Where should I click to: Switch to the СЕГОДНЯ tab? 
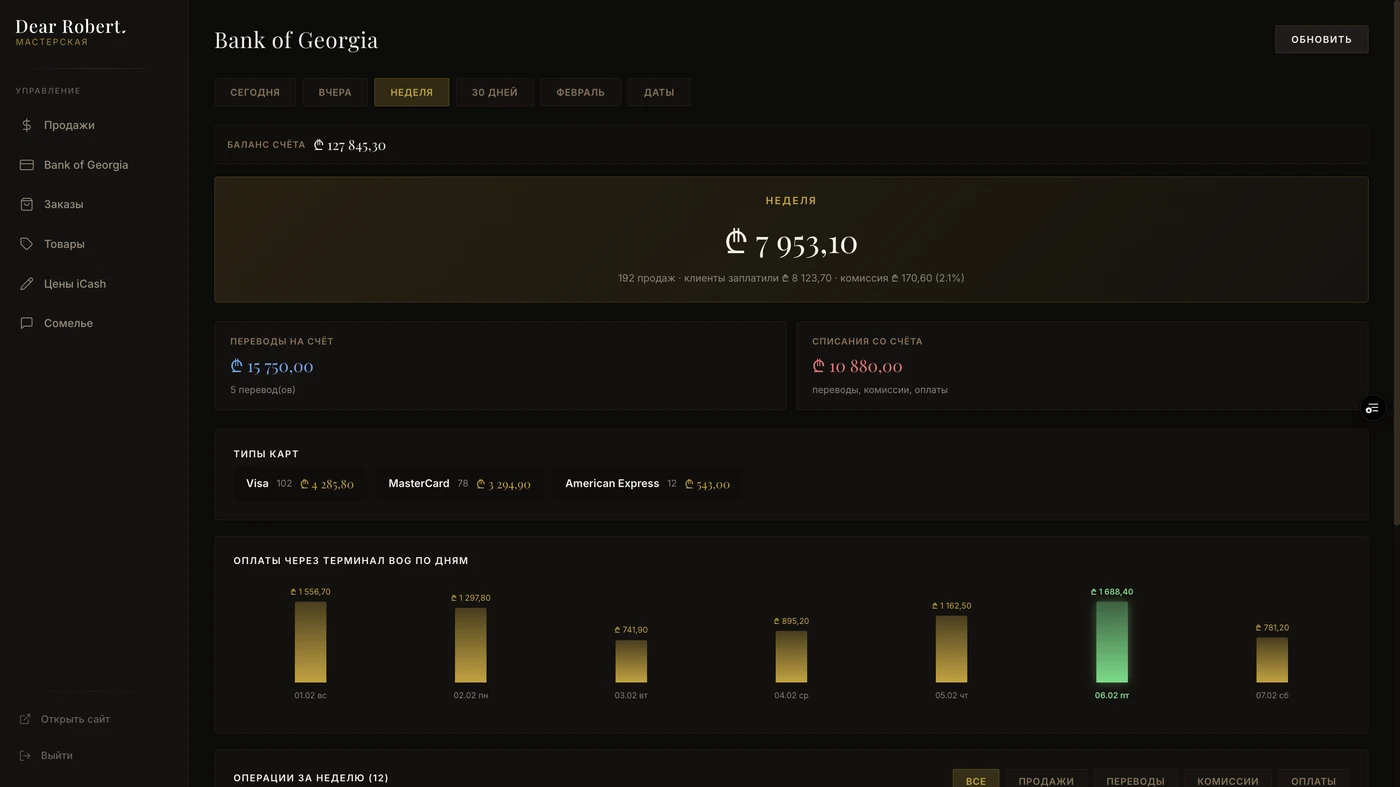(254, 92)
